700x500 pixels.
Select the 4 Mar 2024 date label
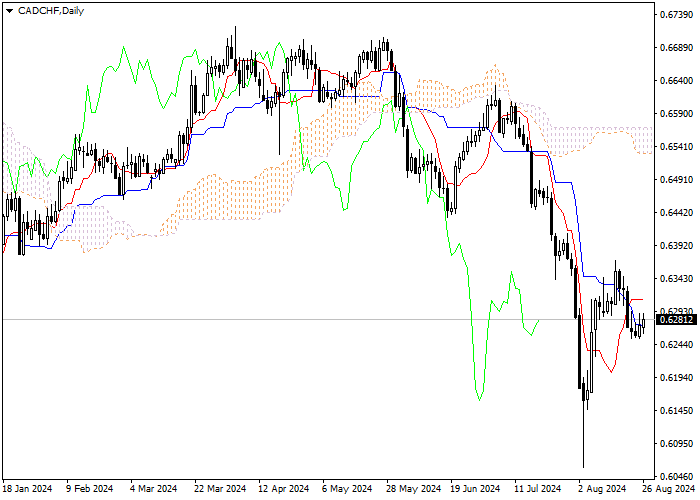pos(154,489)
